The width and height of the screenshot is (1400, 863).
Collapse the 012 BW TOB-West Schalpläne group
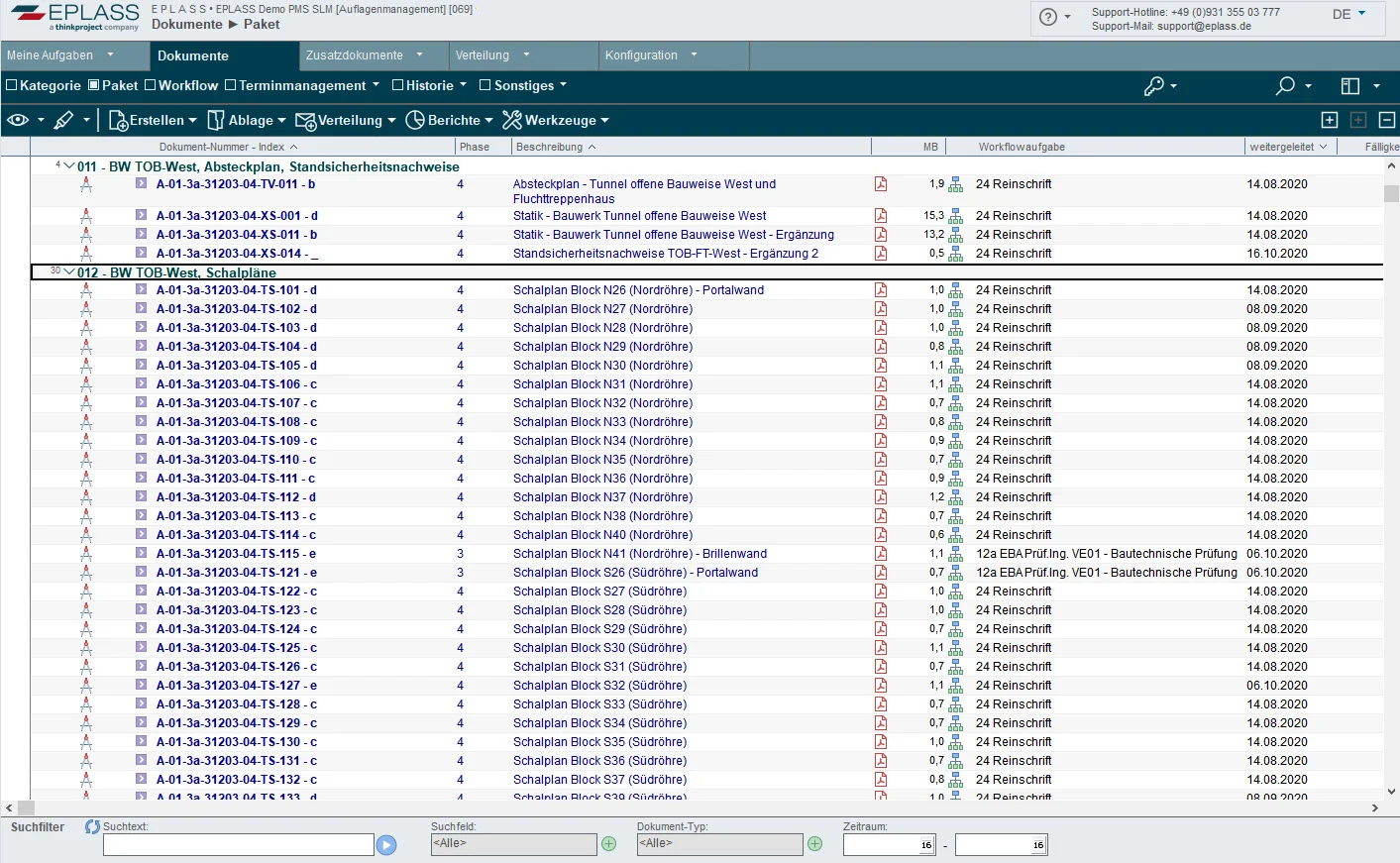tap(69, 272)
